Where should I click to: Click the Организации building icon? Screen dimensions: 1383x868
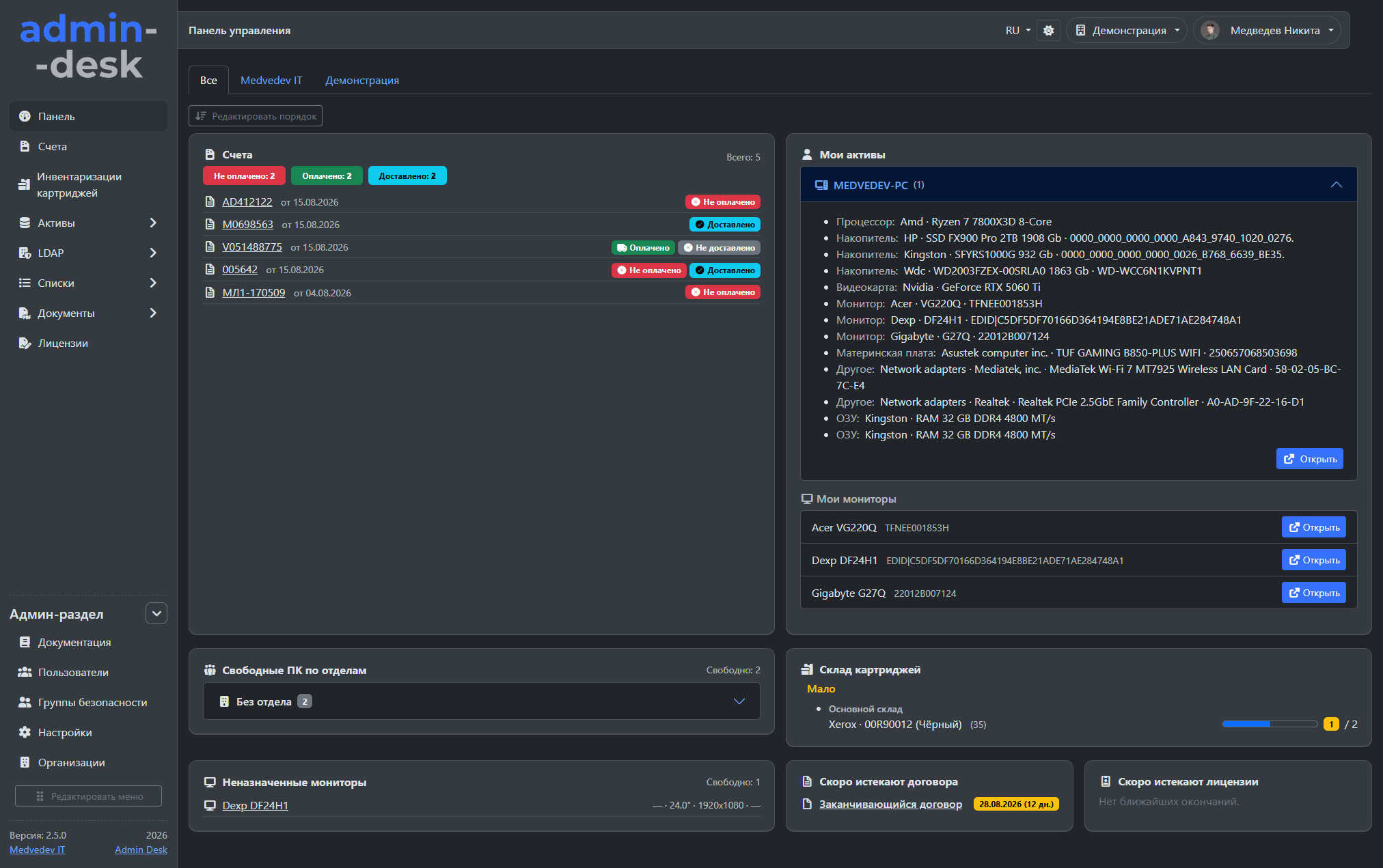point(25,762)
